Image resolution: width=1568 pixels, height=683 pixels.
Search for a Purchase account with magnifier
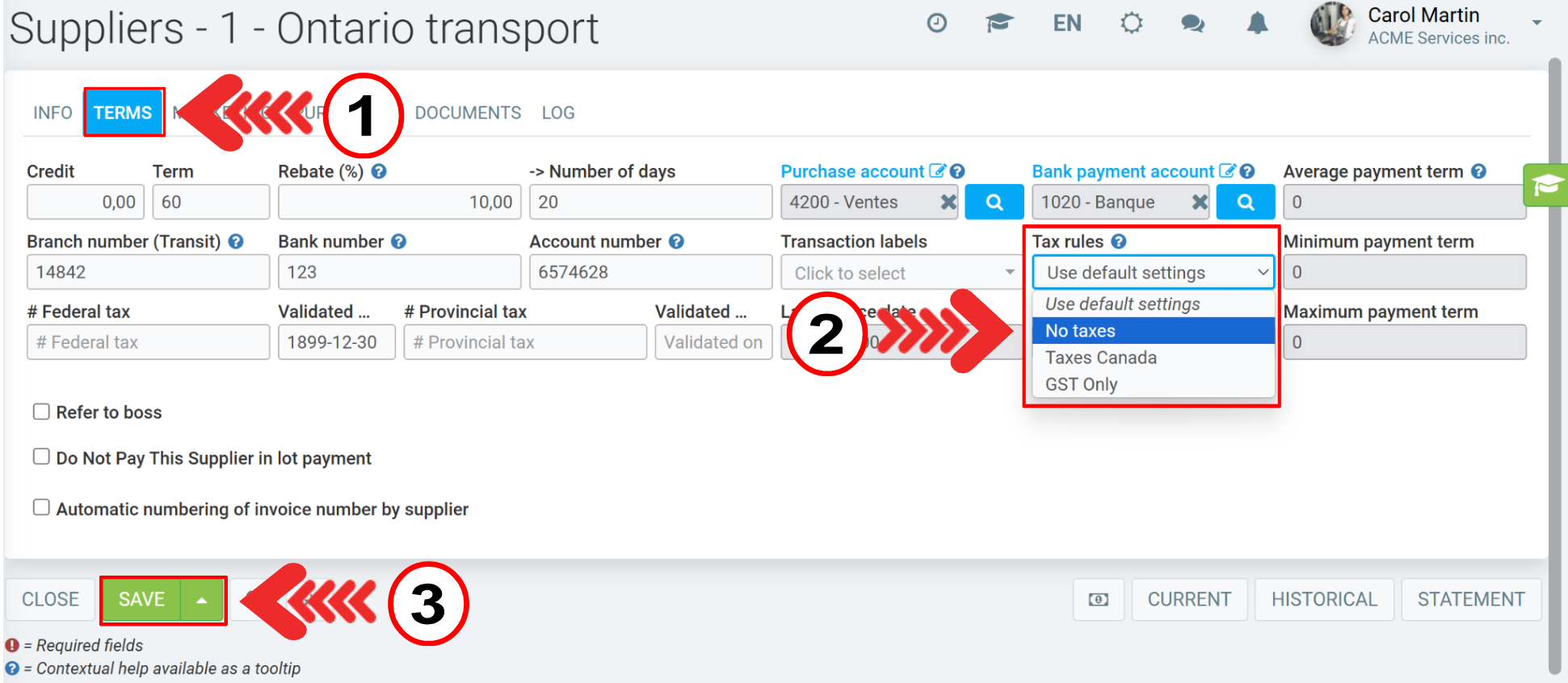[x=994, y=203]
